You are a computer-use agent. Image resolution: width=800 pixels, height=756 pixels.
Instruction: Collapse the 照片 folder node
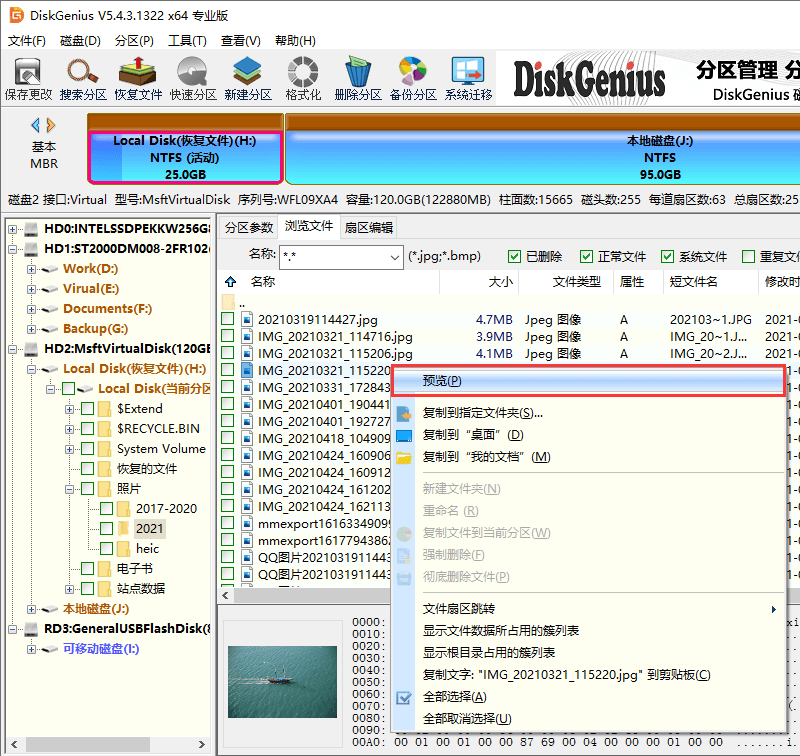69,489
